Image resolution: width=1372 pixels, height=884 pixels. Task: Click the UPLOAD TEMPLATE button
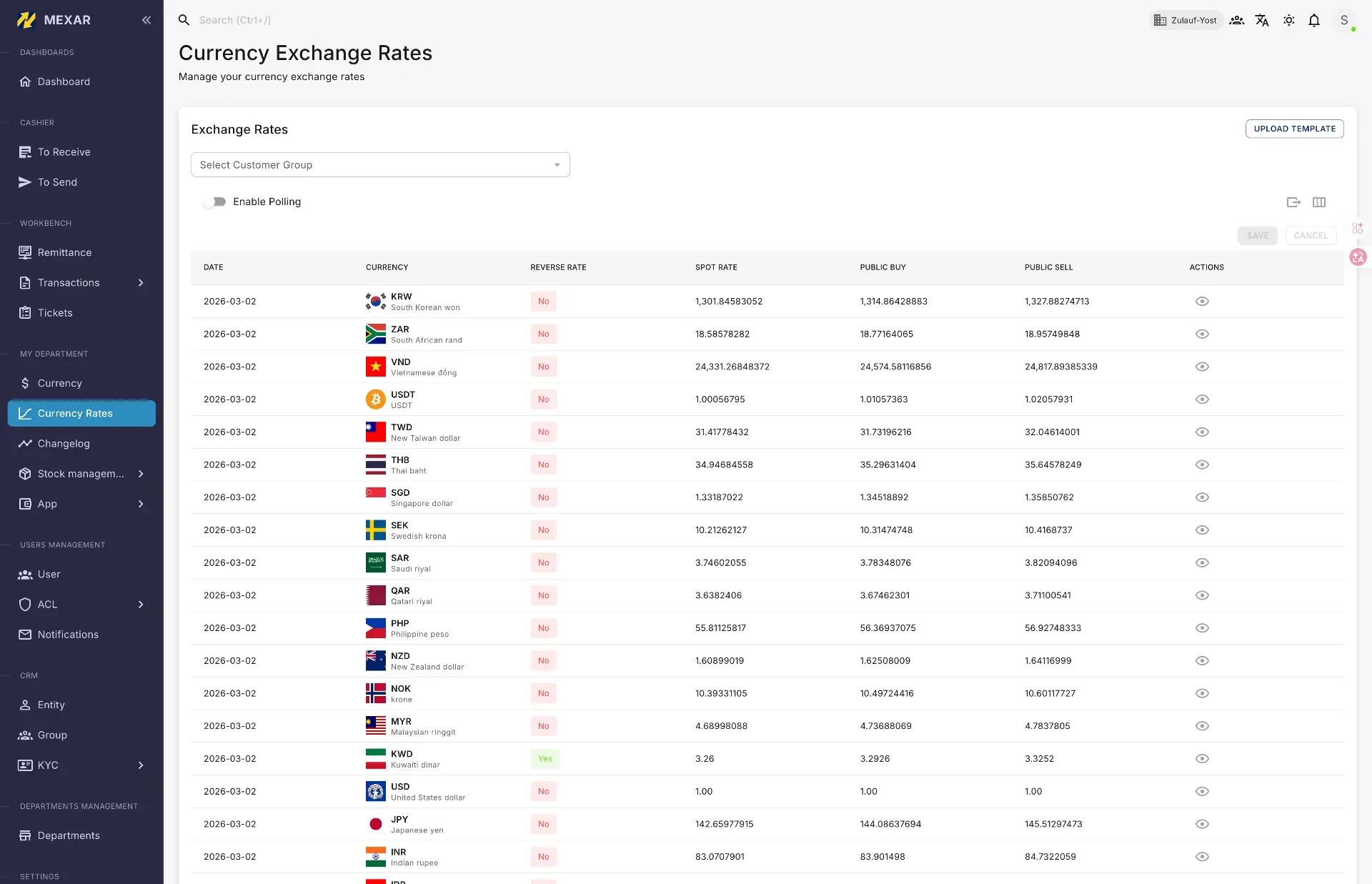[x=1295, y=129]
